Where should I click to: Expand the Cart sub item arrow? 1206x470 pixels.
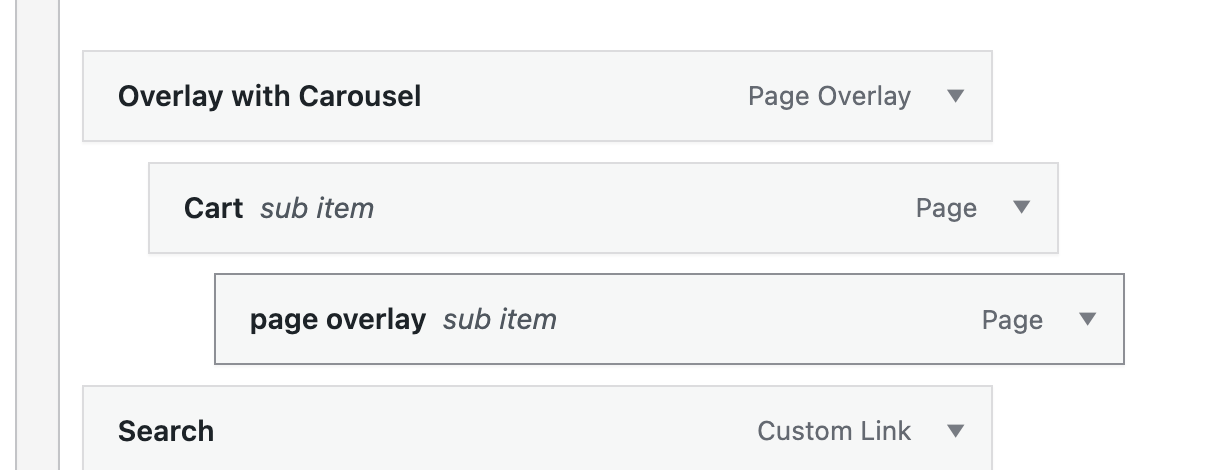1021,207
